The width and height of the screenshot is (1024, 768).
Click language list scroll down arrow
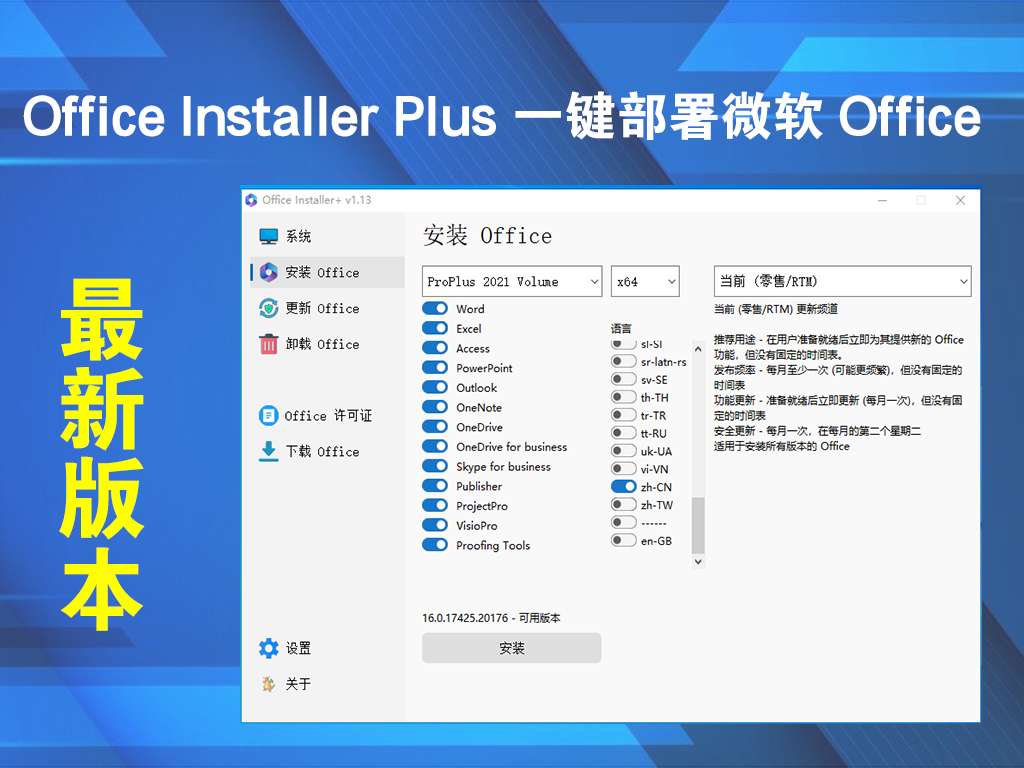pos(698,562)
